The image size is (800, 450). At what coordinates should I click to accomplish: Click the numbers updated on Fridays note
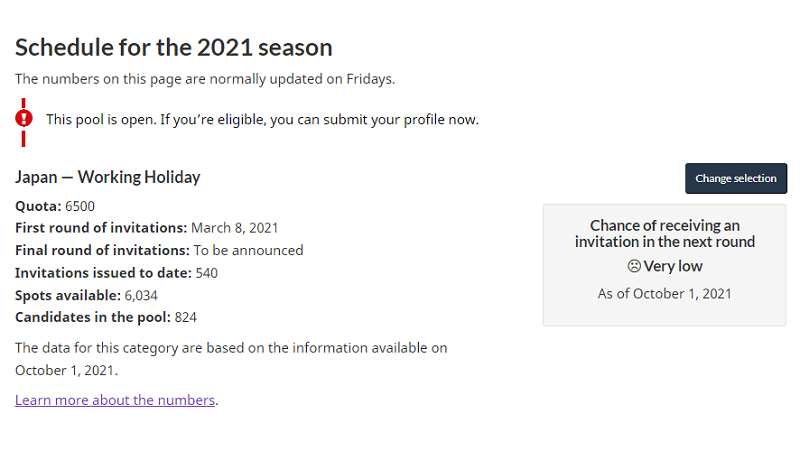[x=205, y=79]
